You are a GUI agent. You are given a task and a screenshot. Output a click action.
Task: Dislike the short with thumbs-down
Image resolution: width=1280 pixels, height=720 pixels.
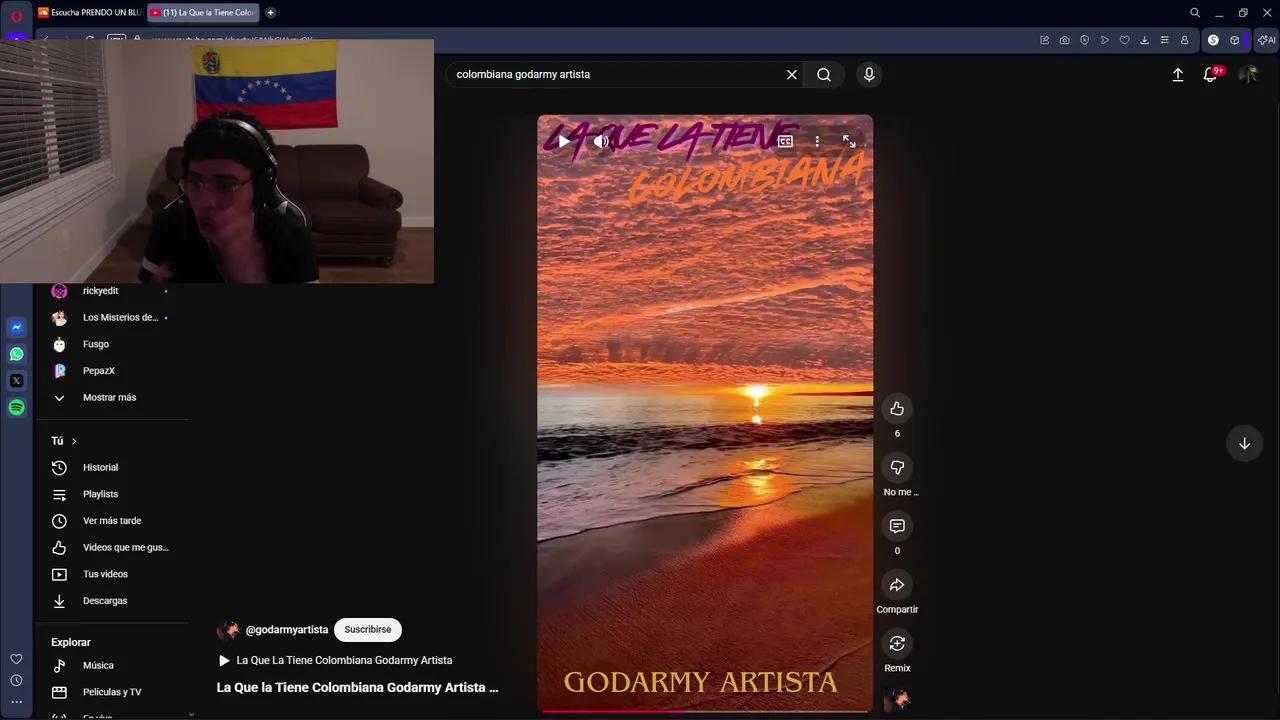point(897,467)
